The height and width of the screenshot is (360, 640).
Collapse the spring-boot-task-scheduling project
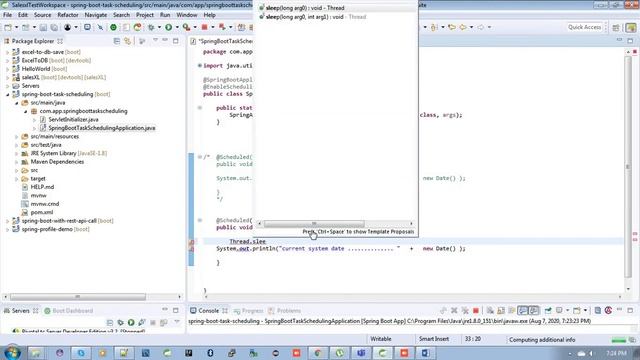[7, 94]
